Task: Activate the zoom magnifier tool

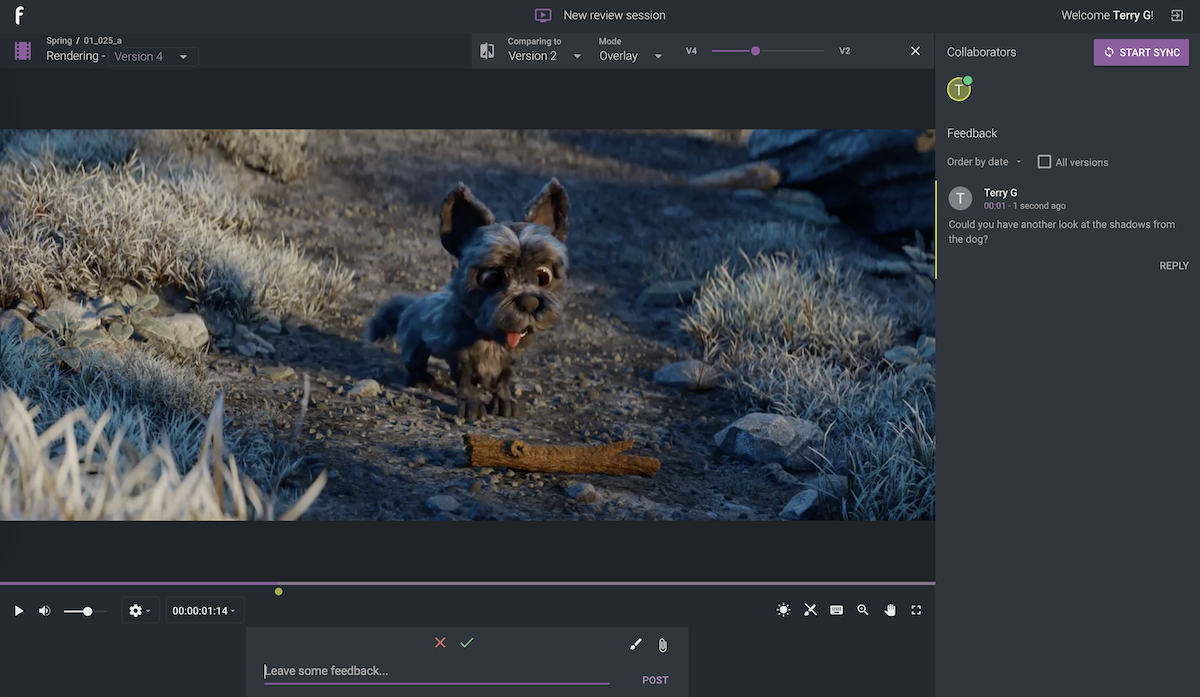Action: tap(863, 610)
